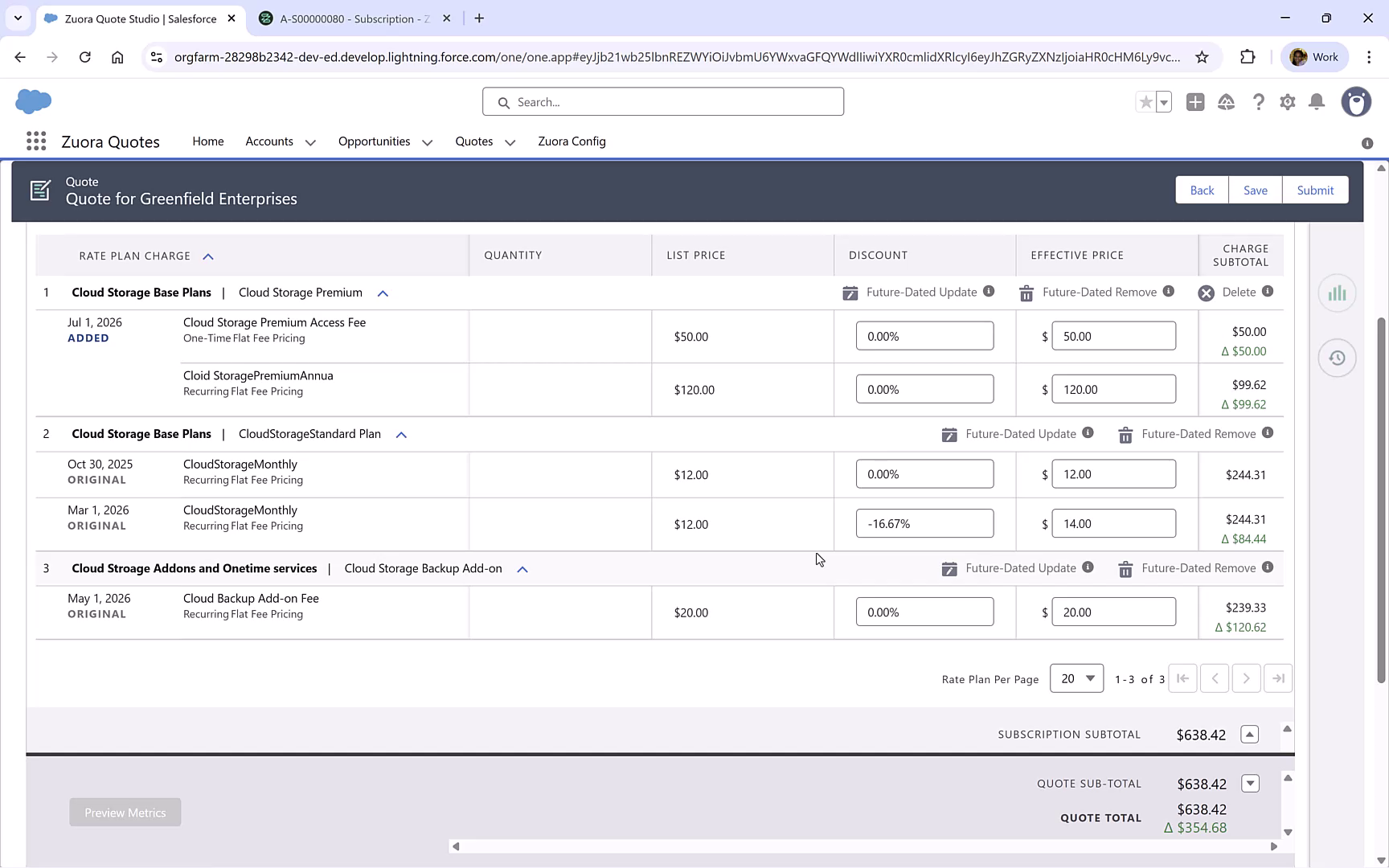Image resolution: width=1389 pixels, height=868 pixels.
Task: Open the App Launcher grid
Action: 35,141
